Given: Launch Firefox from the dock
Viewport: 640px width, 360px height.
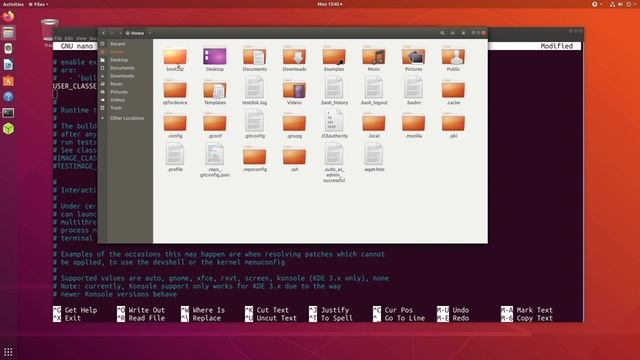Looking at the screenshot, I should click(x=8, y=16).
